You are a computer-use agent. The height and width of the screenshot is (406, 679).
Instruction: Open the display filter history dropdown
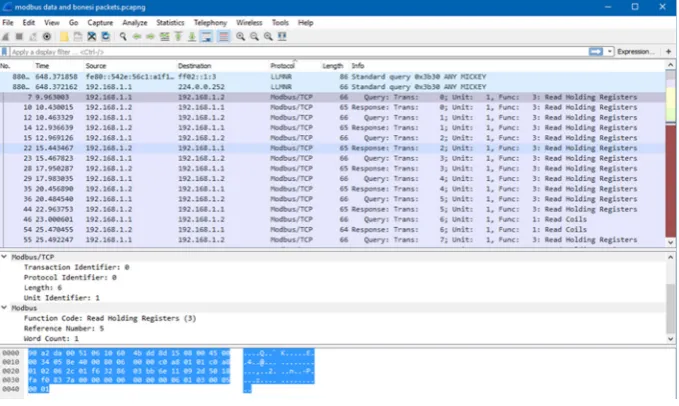tap(610, 52)
